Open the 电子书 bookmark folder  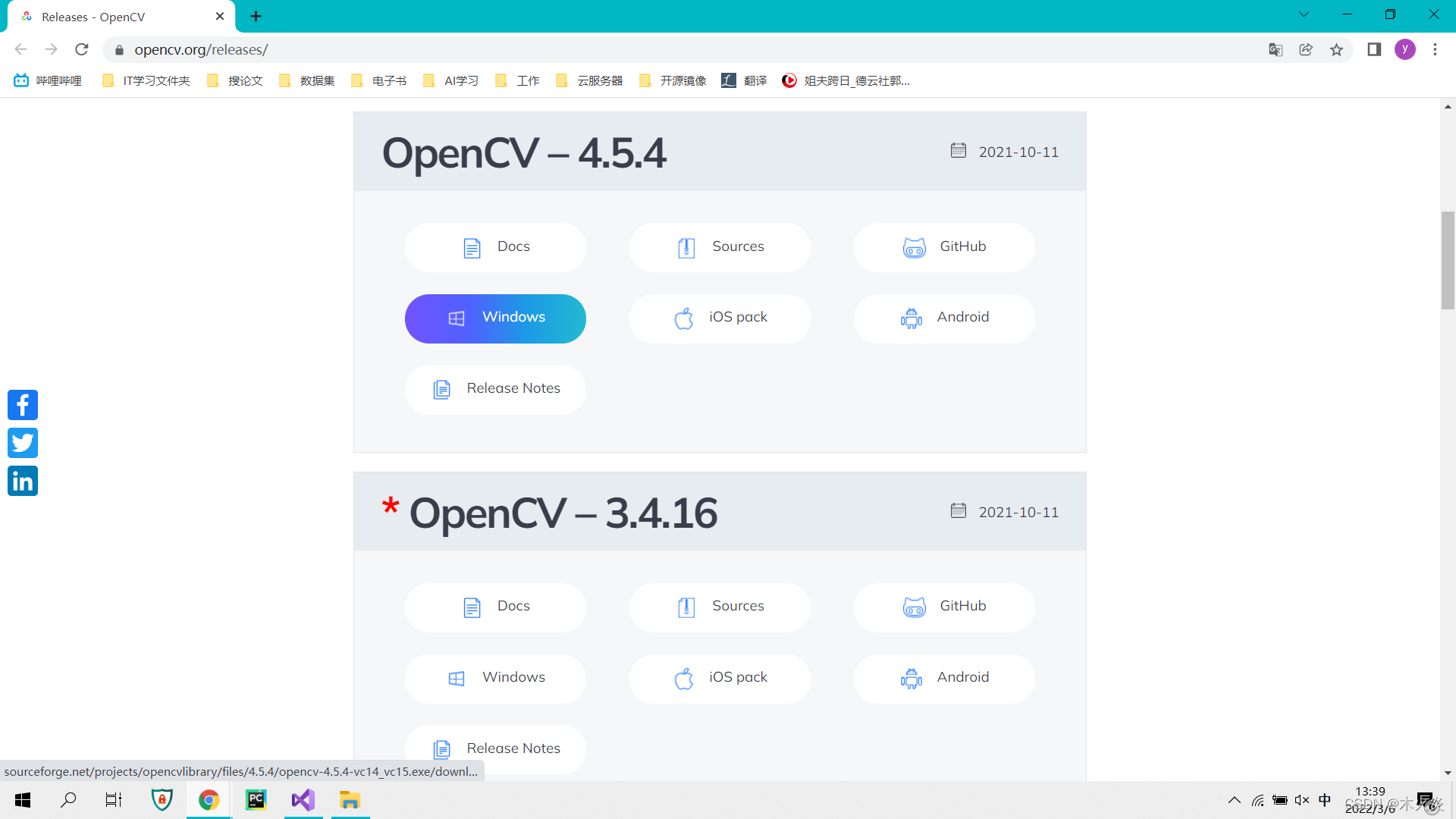pos(379,80)
